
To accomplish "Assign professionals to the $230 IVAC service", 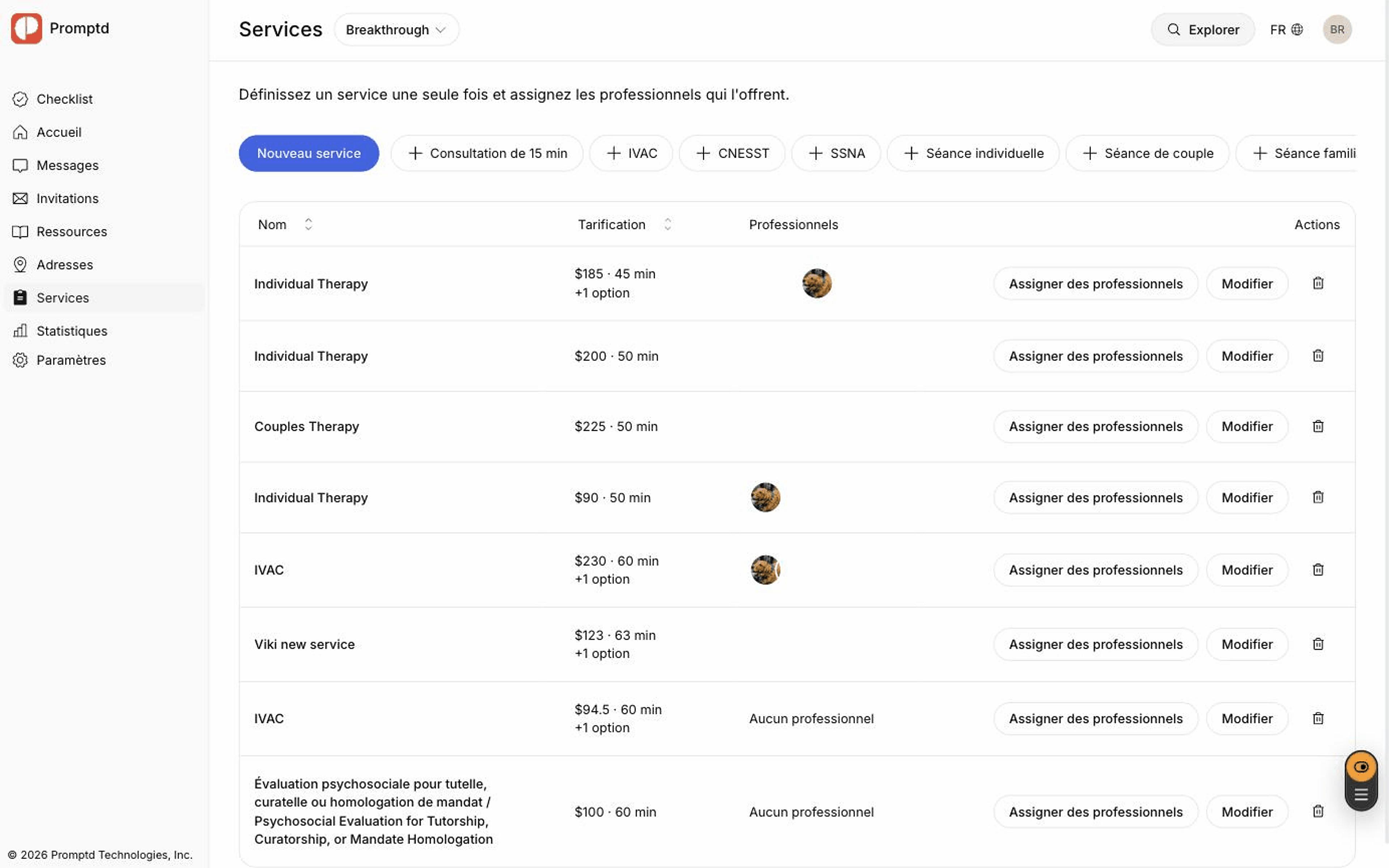I will coord(1096,570).
